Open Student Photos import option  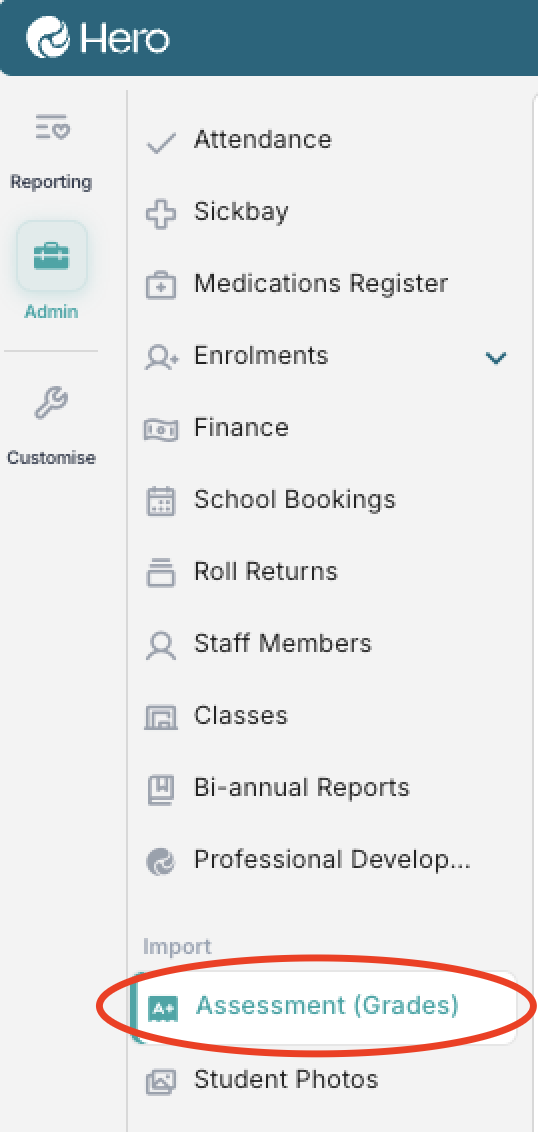click(x=325, y=1080)
